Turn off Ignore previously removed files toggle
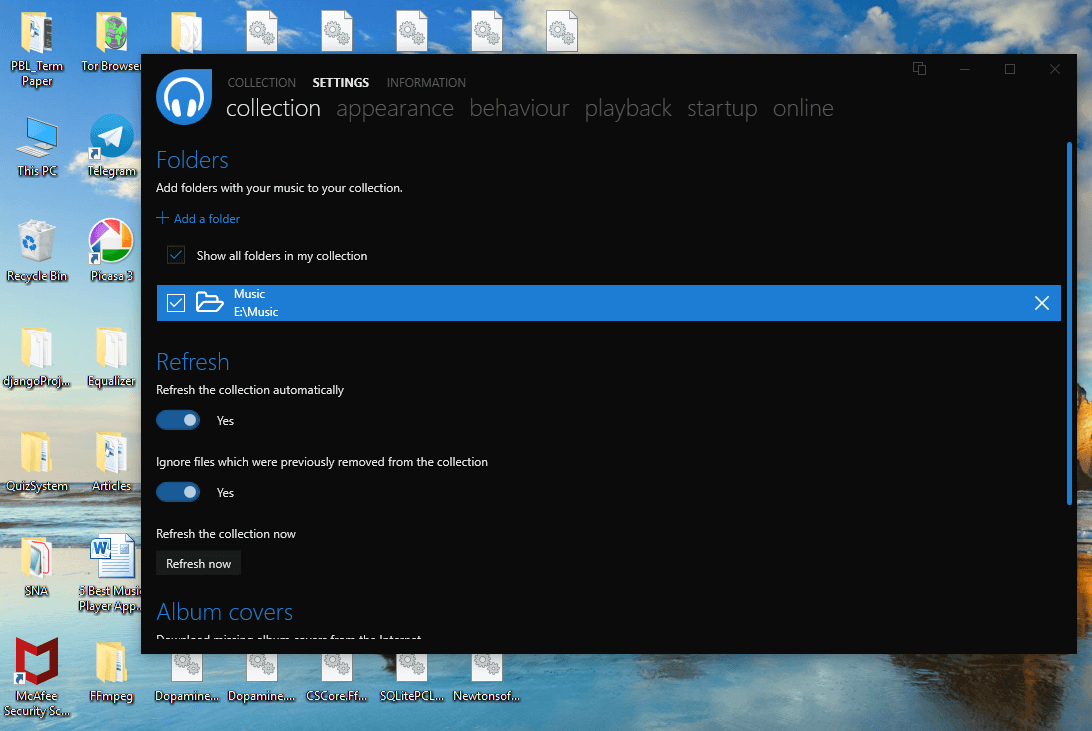The height and width of the screenshot is (731, 1092). 178,493
